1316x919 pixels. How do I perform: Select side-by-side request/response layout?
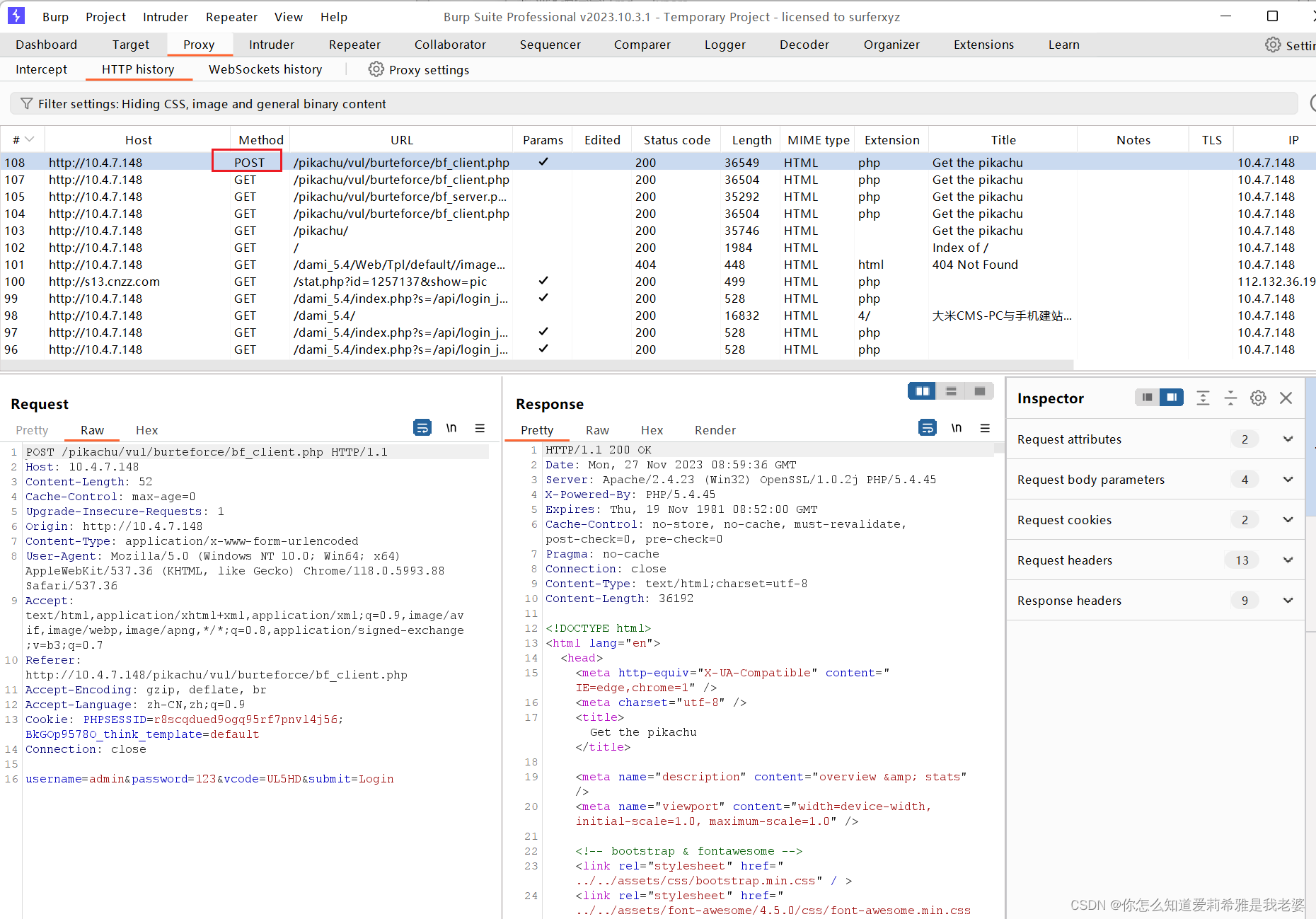click(923, 391)
